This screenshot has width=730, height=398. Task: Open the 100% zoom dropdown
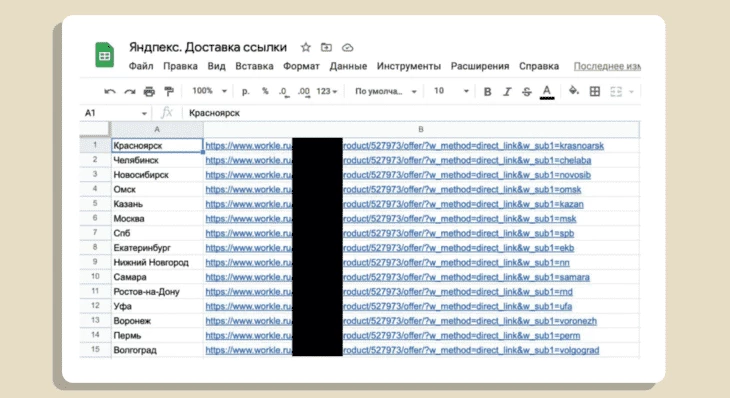pos(209,91)
